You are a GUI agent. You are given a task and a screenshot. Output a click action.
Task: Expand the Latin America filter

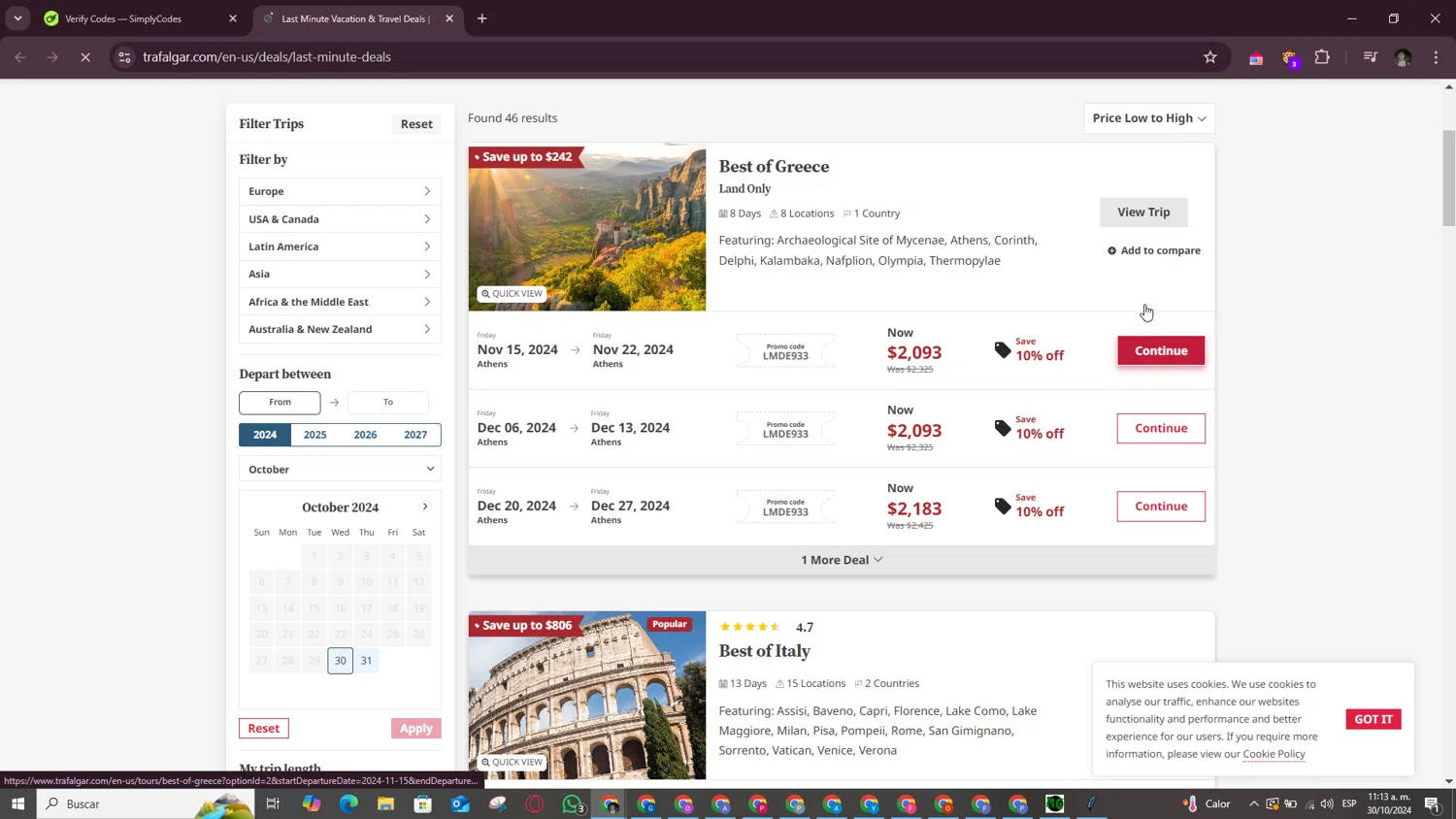click(x=340, y=246)
